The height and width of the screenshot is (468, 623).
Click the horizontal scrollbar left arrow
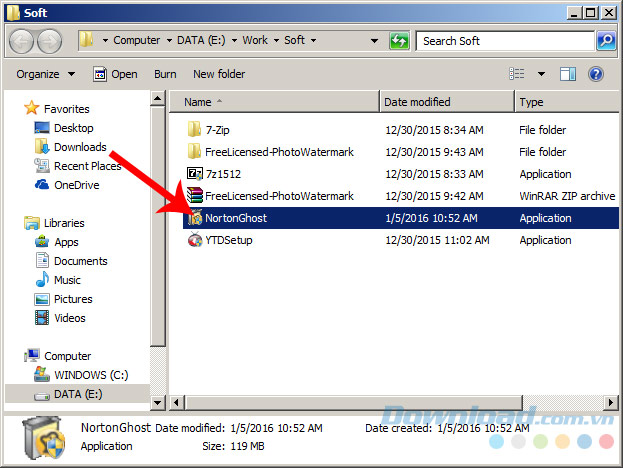(176, 402)
